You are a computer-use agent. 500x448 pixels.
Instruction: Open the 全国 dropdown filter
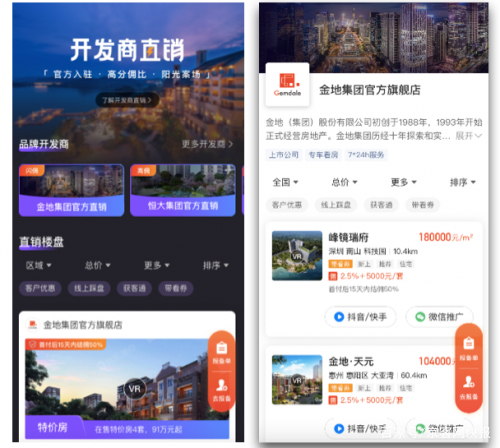285,182
